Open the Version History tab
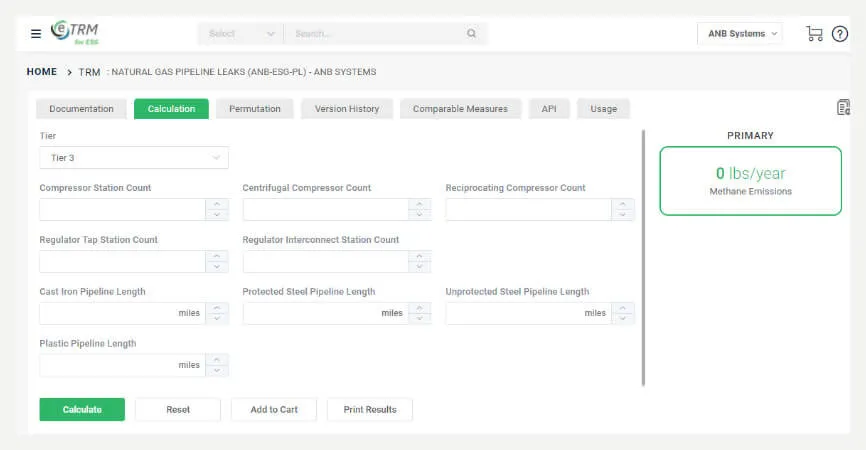 pyautogui.click(x=346, y=109)
